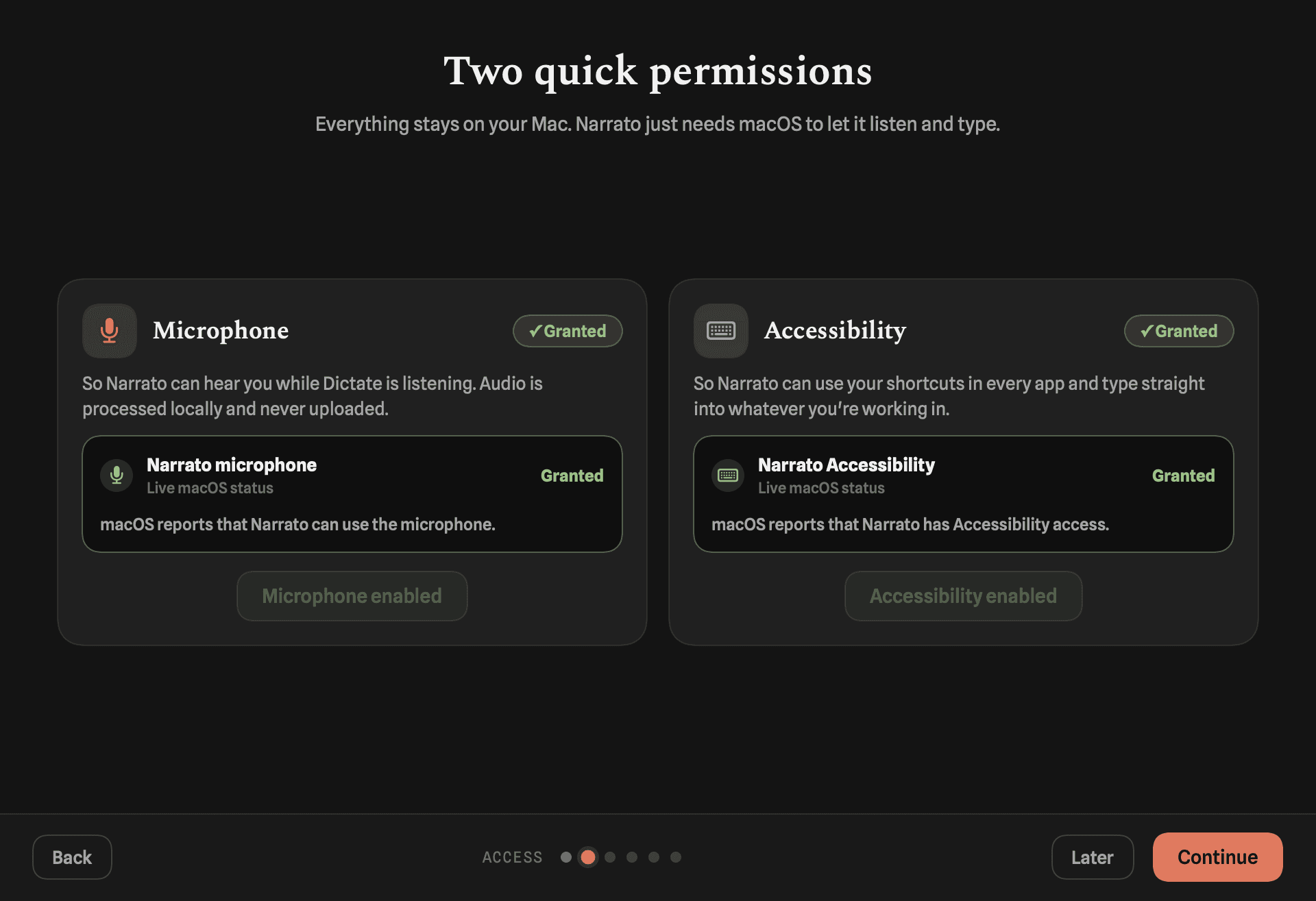This screenshot has width=1316, height=901.
Task: Click the Accessibility card heading
Action: coord(836,330)
